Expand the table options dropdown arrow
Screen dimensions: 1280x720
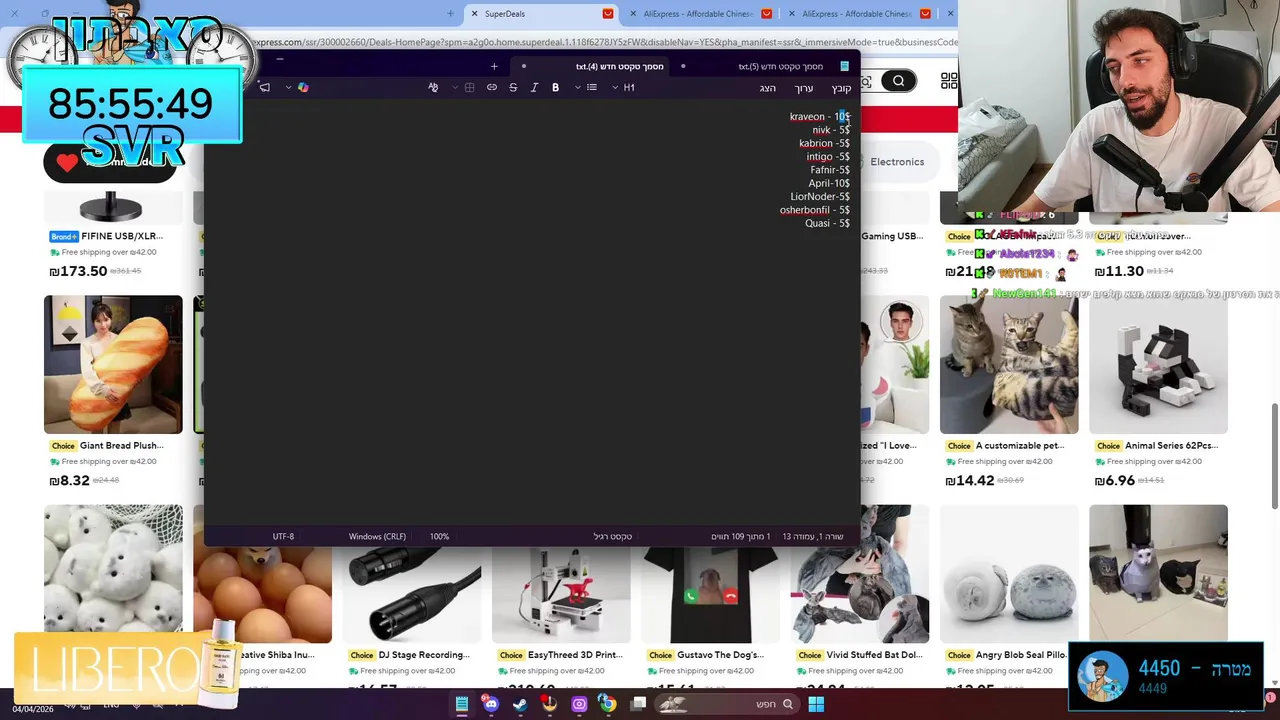pyautogui.click(x=454, y=88)
